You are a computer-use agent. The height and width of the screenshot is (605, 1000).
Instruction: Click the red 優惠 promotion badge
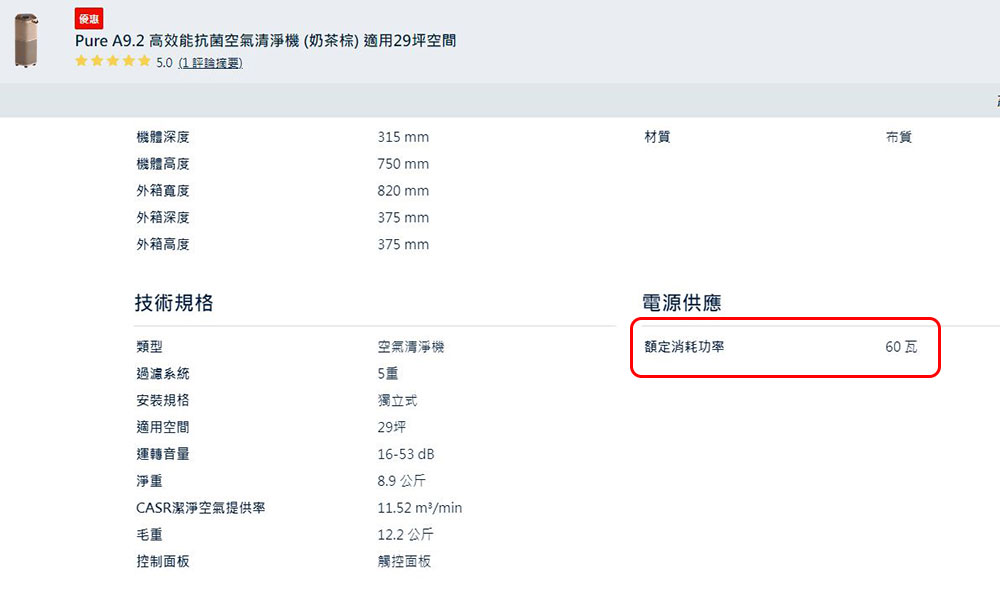pos(89,19)
